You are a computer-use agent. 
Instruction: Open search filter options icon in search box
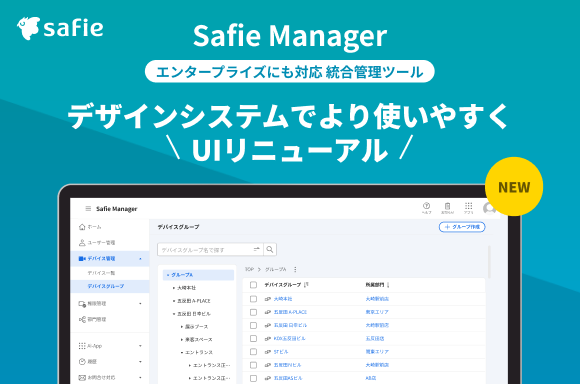click(256, 249)
